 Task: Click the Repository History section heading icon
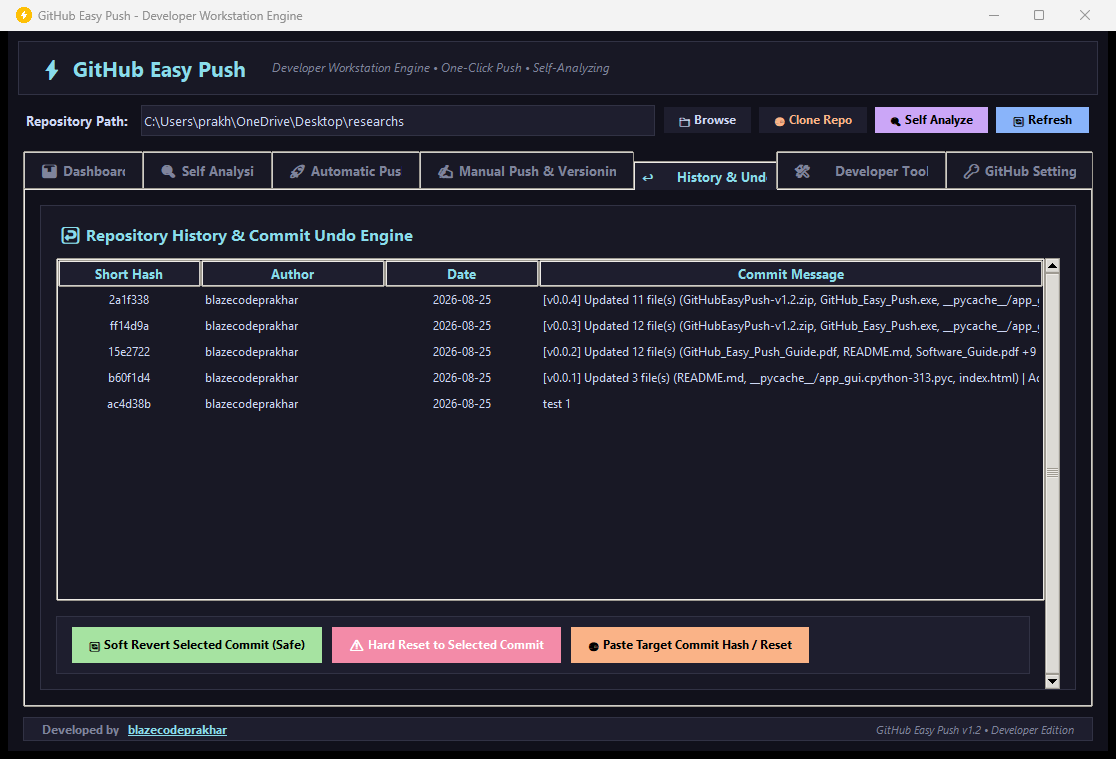pyautogui.click(x=70, y=235)
